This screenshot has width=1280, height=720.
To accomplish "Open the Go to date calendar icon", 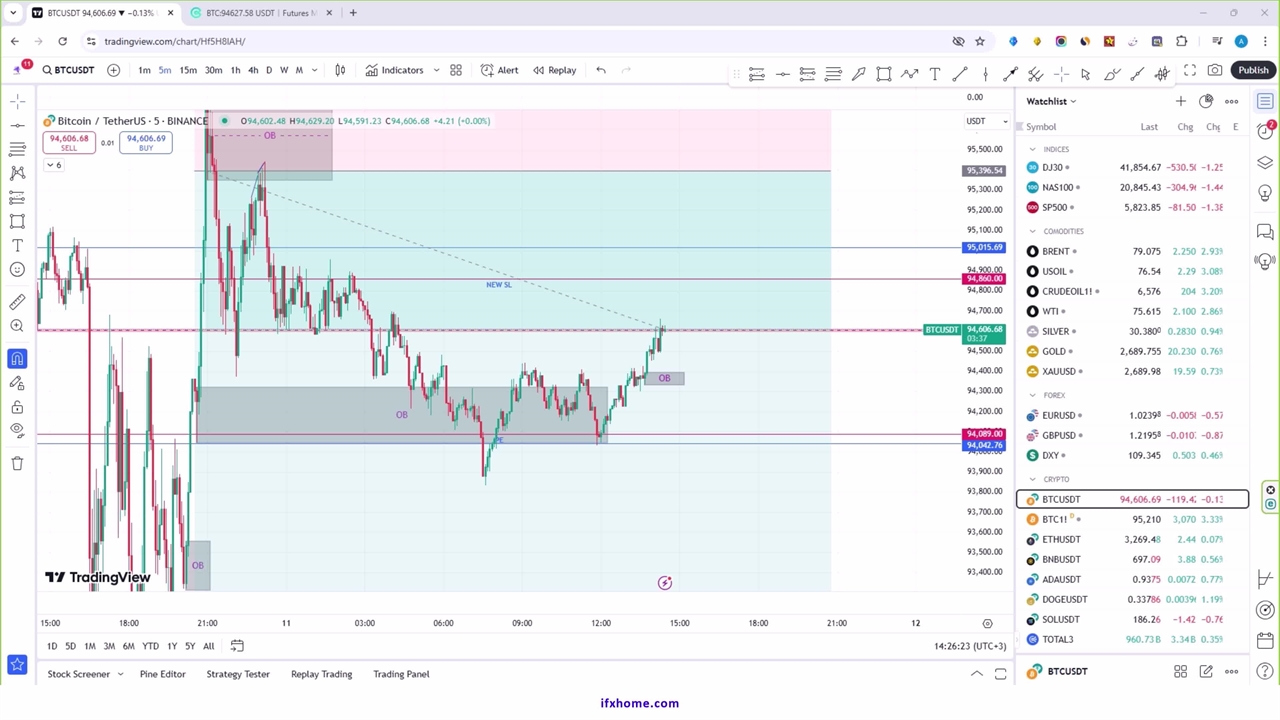I will point(237,646).
